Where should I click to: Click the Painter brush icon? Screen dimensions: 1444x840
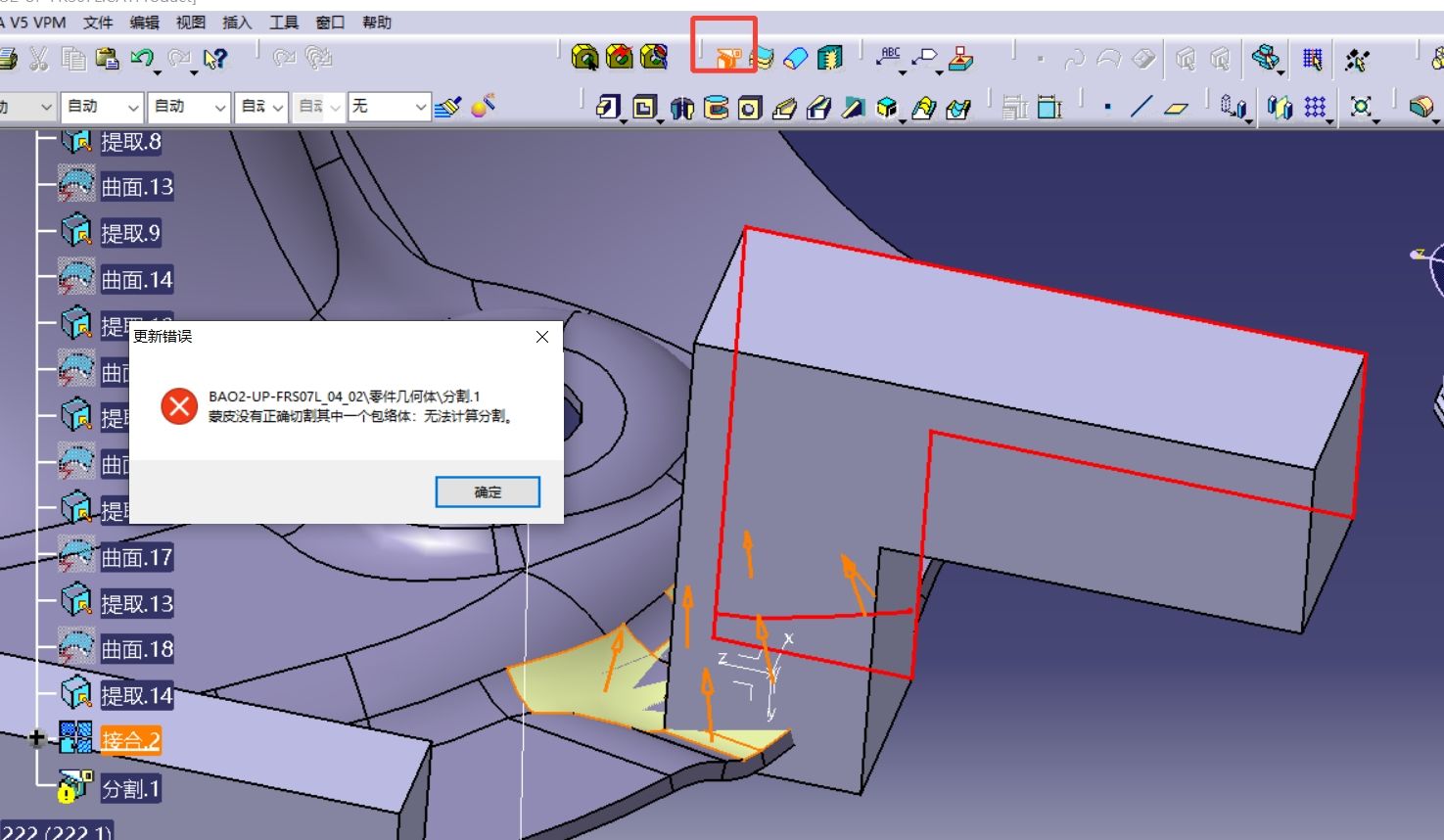(x=447, y=106)
